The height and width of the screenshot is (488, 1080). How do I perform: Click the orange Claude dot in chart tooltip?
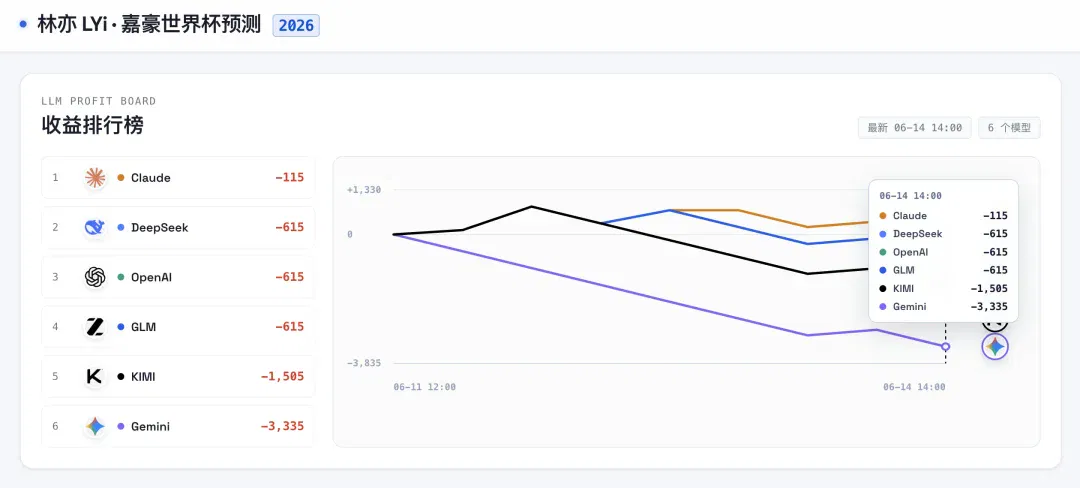tap(883, 215)
